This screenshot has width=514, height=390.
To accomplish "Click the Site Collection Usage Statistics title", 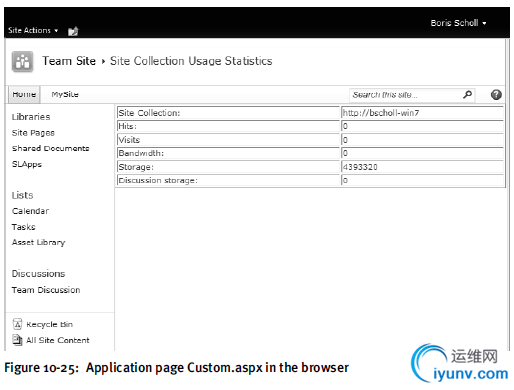I will (191, 61).
